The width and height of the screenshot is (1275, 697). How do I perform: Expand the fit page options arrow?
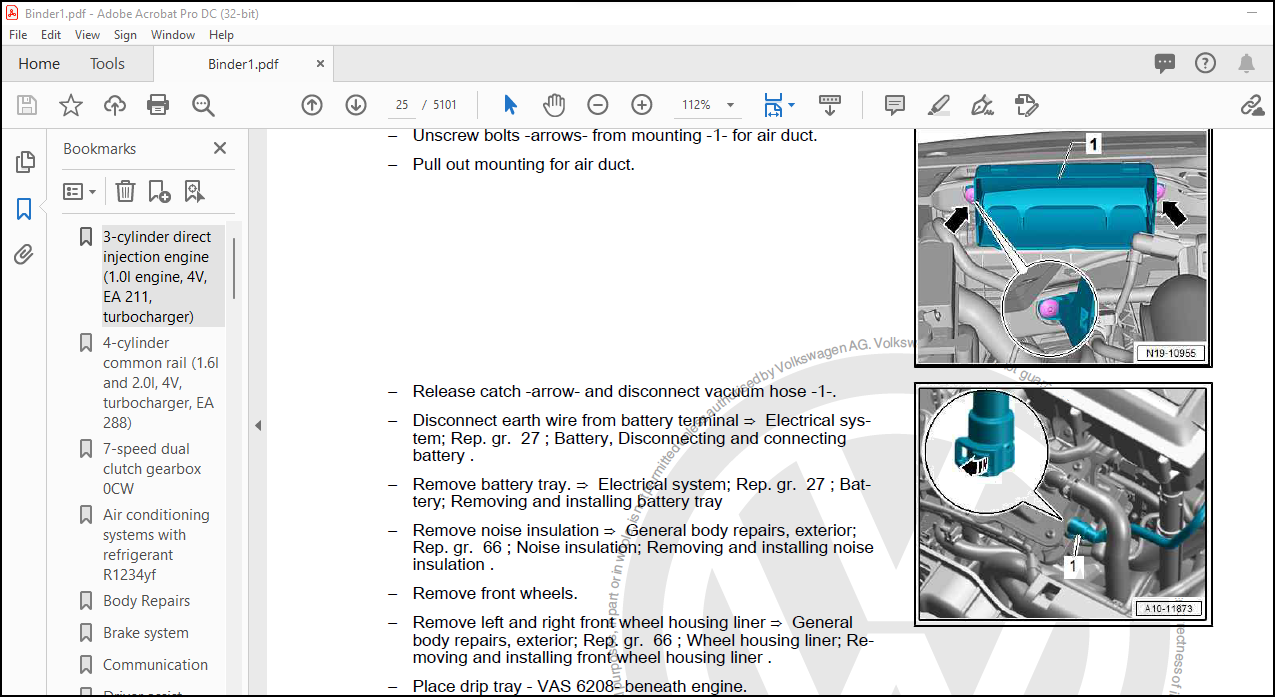[x=791, y=104]
